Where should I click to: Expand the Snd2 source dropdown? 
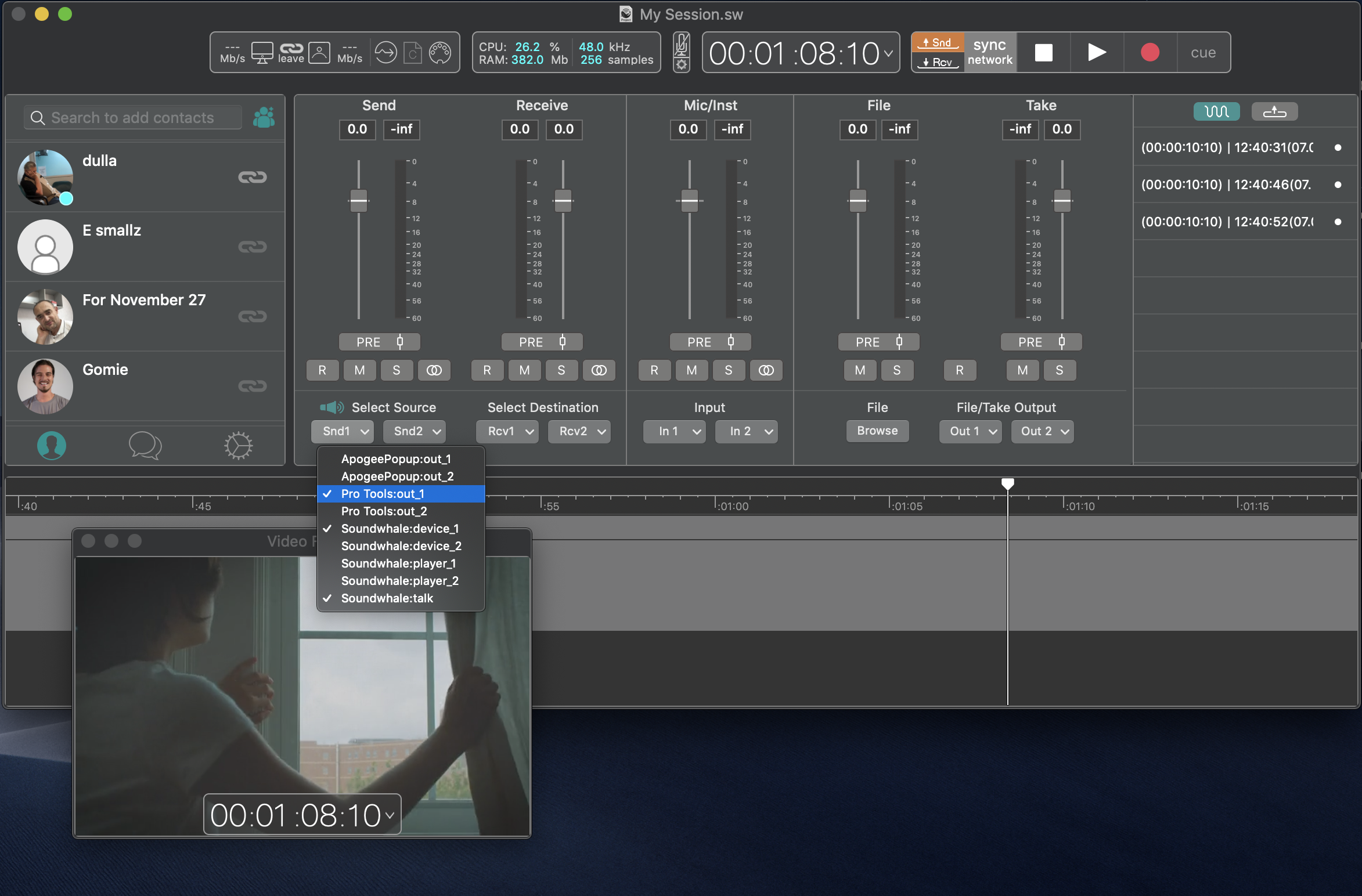[415, 431]
